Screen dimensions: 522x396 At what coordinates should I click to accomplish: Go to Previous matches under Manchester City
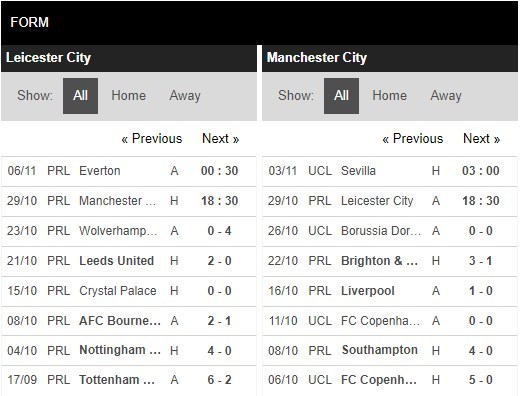(x=413, y=138)
